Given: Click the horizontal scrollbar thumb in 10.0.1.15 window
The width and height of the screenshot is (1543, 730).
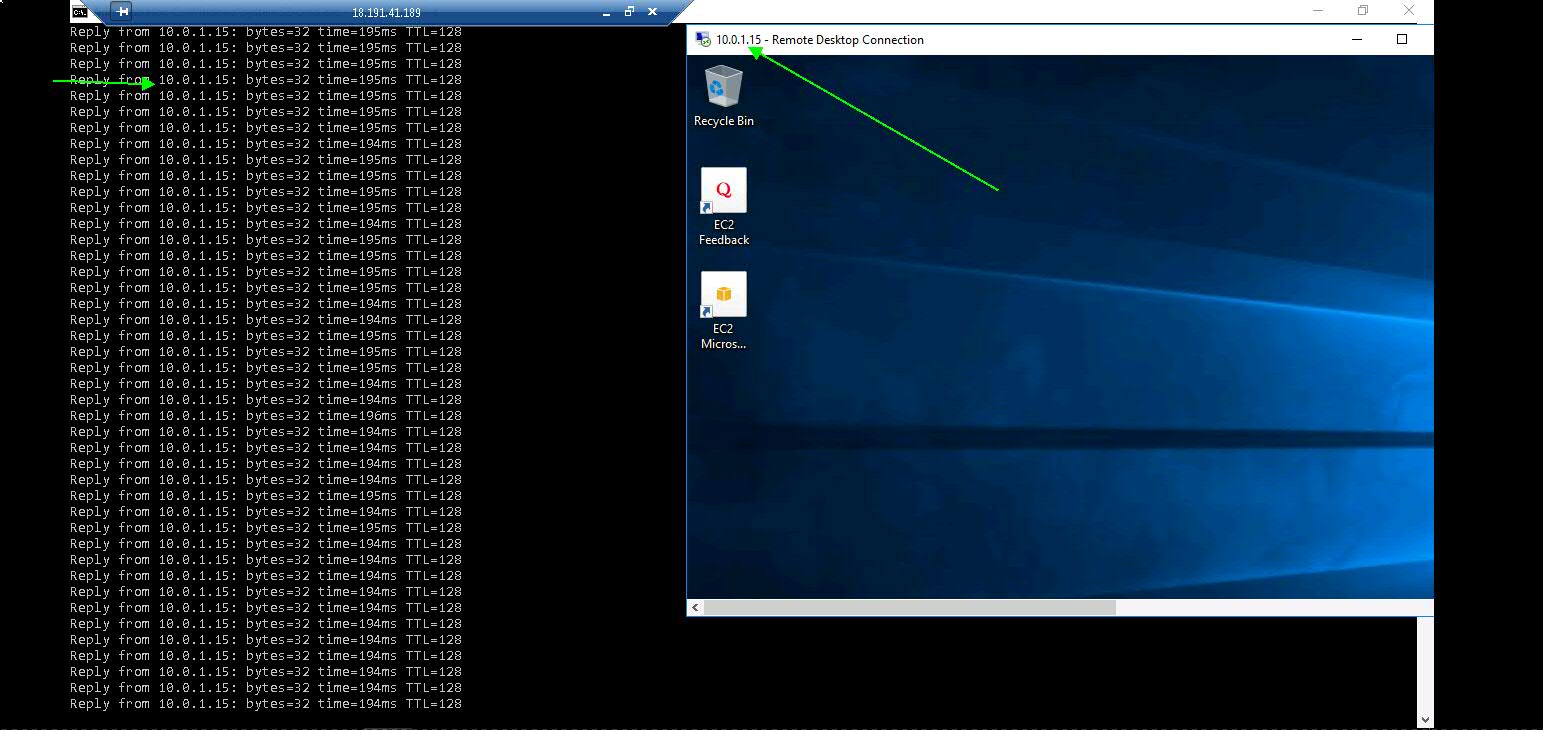Looking at the screenshot, I should 910,607.
